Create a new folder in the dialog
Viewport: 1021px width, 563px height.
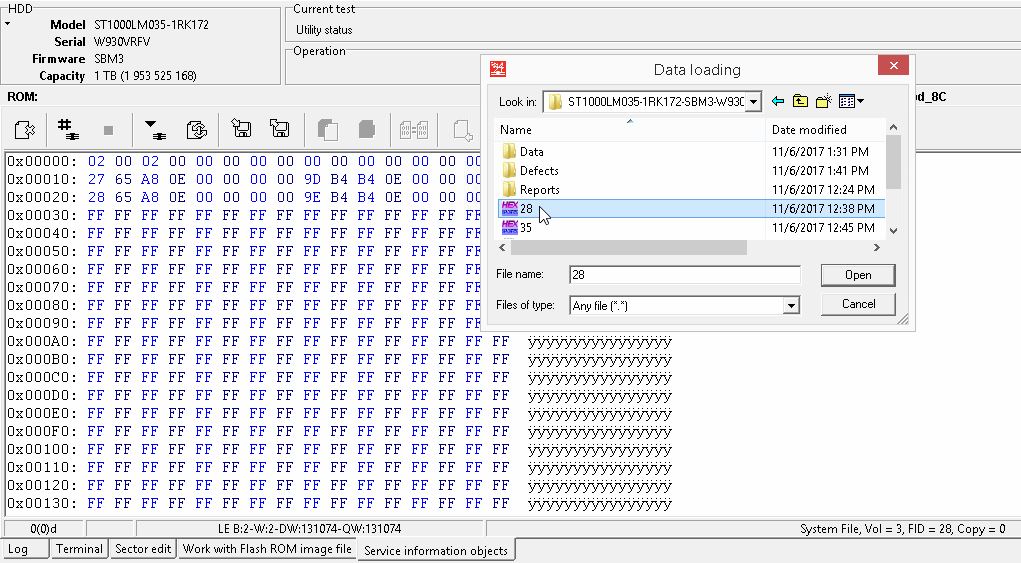[824, 101]
